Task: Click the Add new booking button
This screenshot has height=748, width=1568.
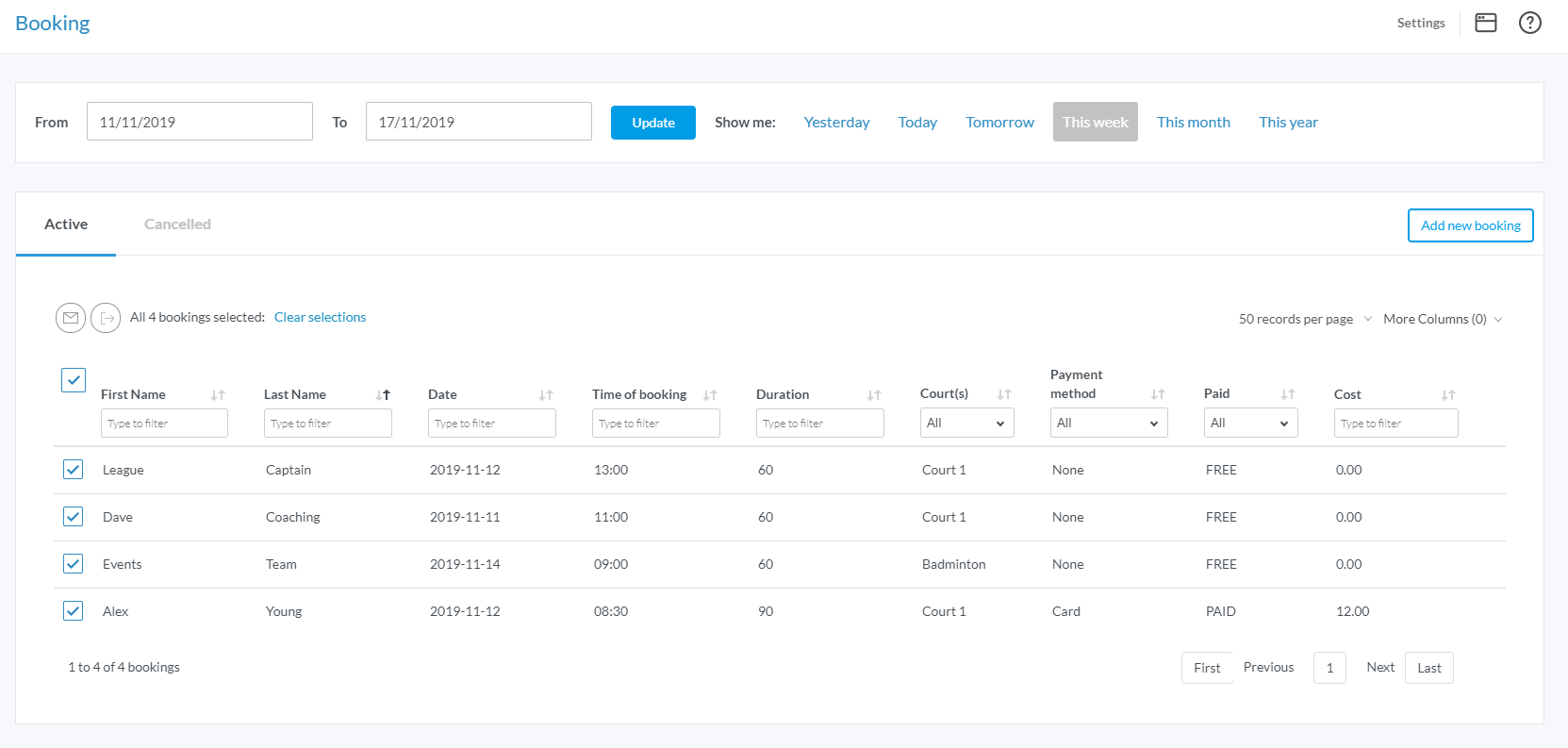Action: tap(1470, 225)
